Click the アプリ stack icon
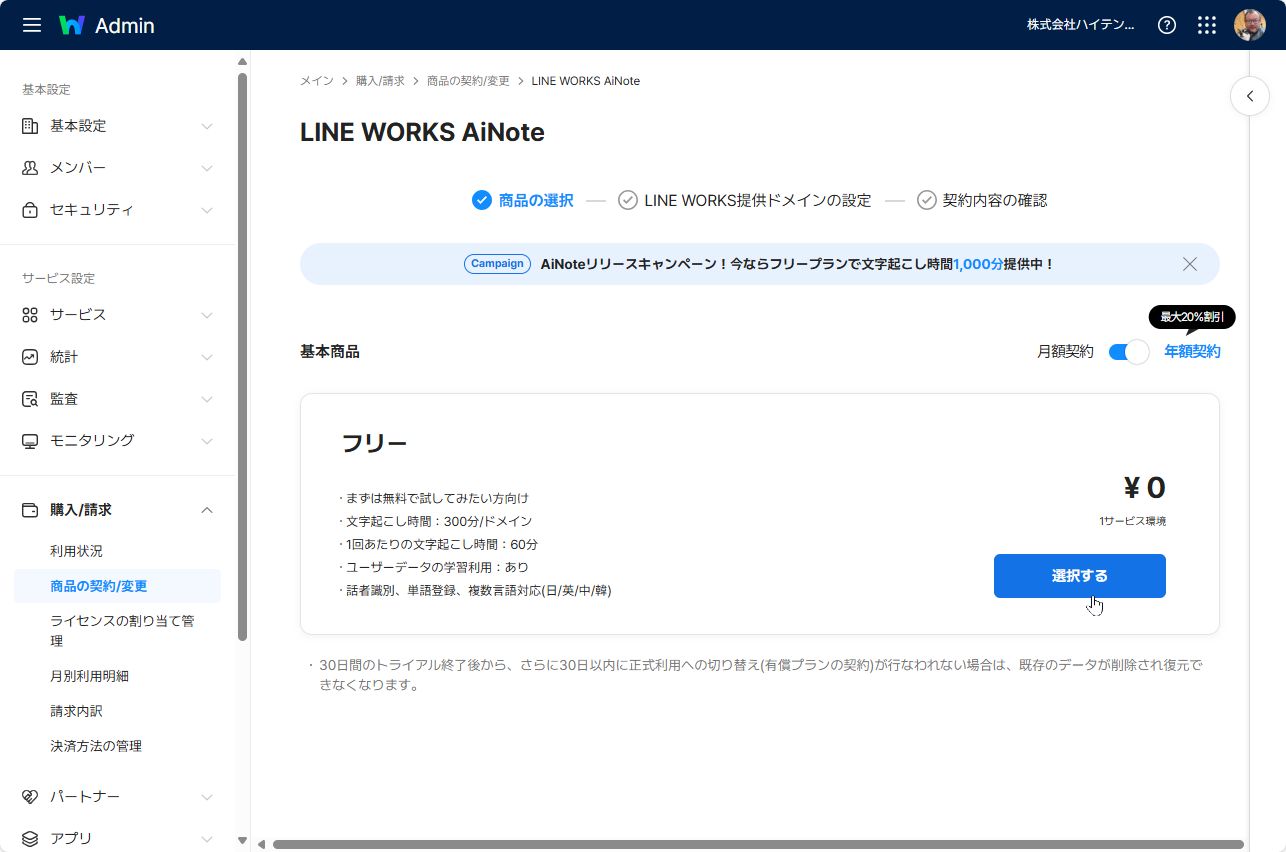The image size is (1286, 852). (x=30, y=839)
